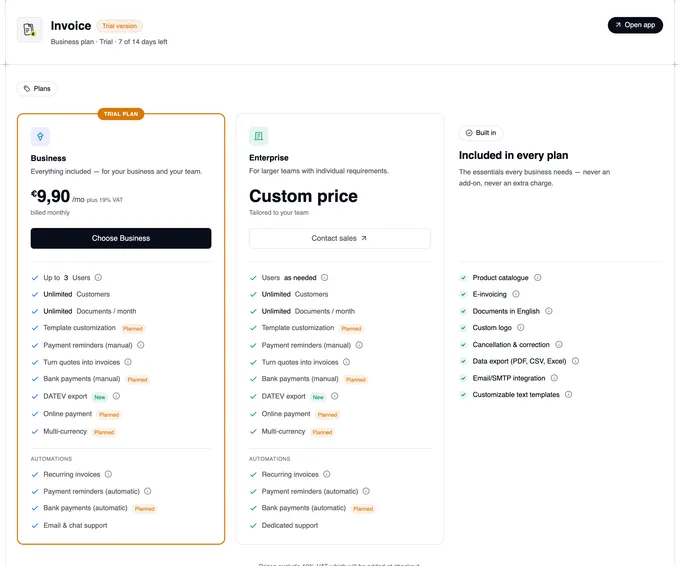Click the Invoice app logo icon
The image size is (680, 566).
29,29
